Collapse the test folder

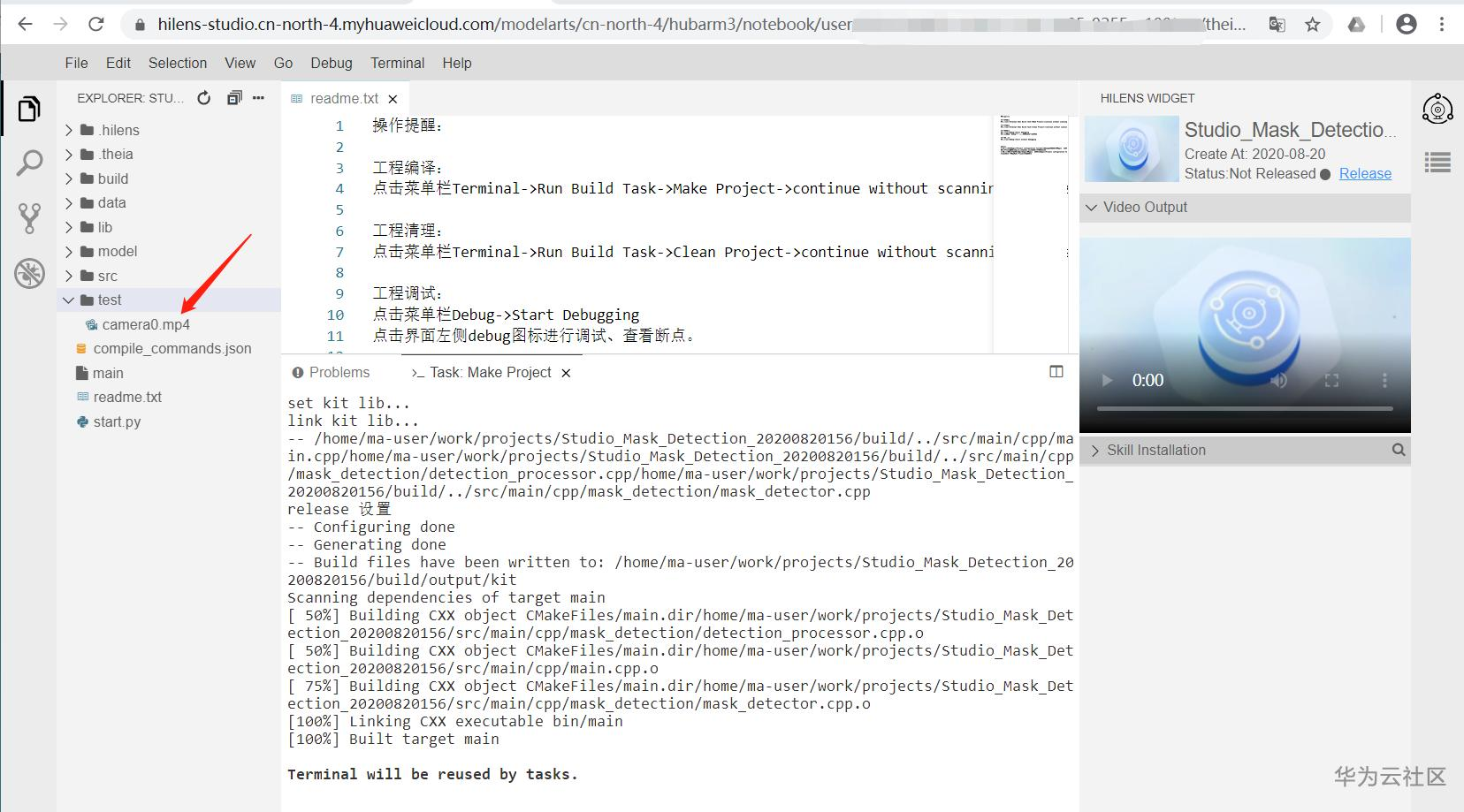[69, 300]
